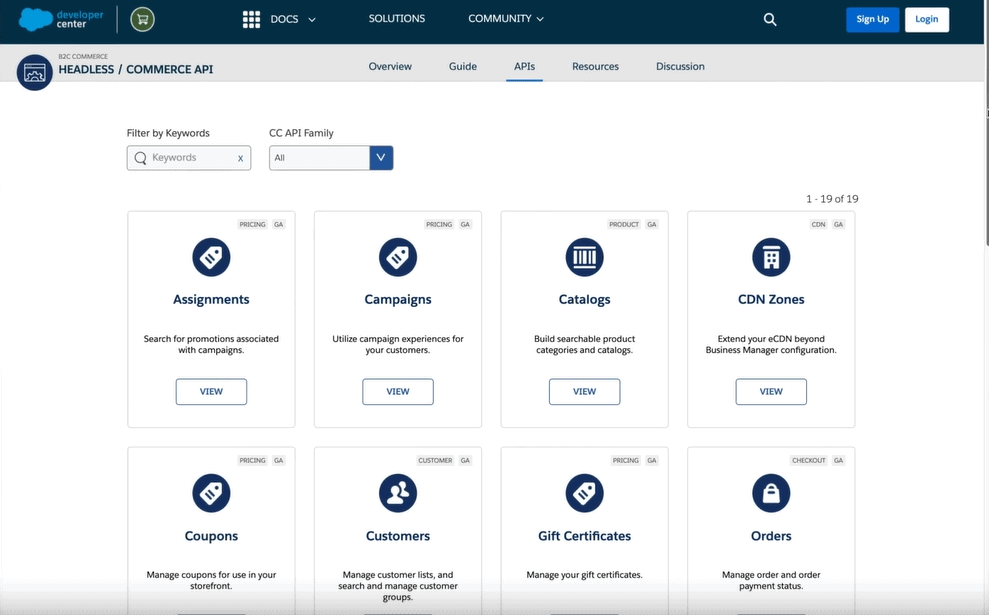
Task: Click the CC API Family 'All' combo box
Action: [331, 158]
